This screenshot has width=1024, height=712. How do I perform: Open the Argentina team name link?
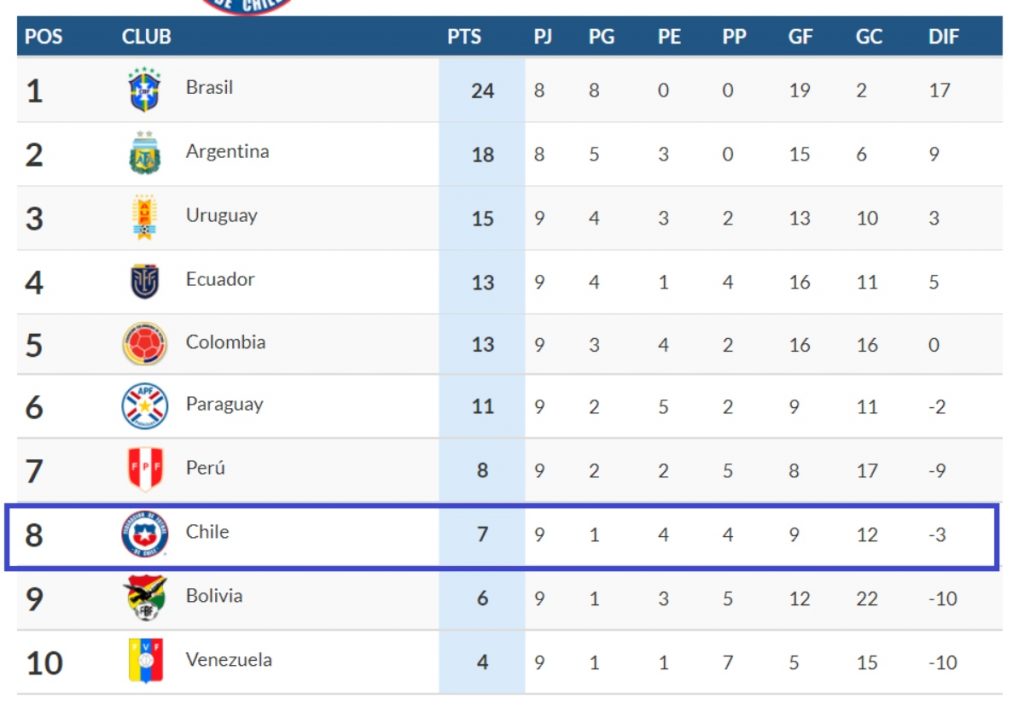point(227,152)
